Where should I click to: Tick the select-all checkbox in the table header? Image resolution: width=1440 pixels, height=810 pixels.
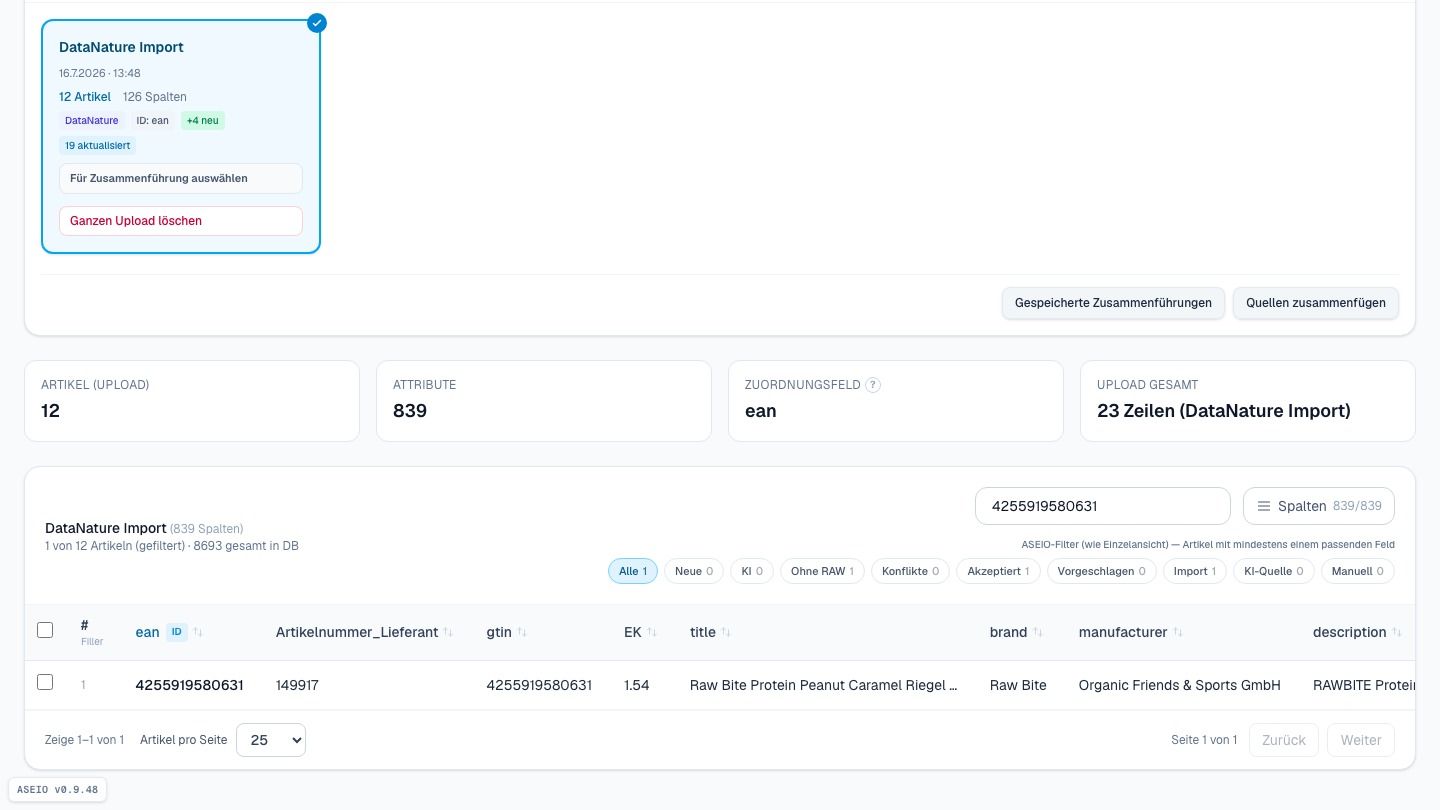point(45,630)
